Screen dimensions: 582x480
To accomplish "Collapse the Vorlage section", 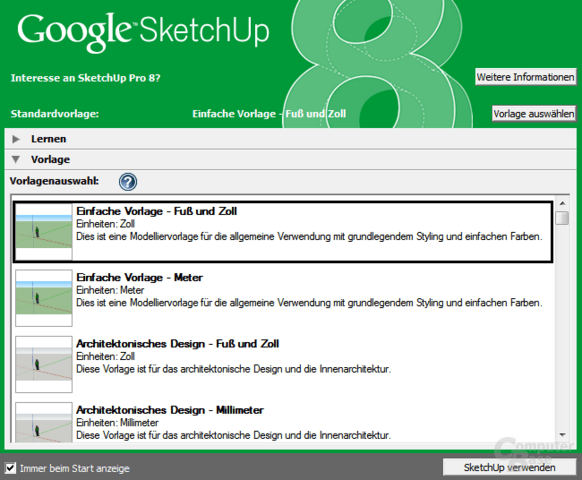I will (x=16, y=160).
